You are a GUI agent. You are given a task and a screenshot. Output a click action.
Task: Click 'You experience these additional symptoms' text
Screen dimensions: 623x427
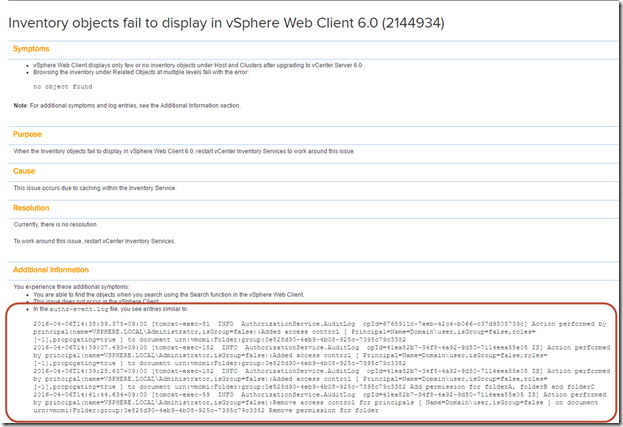72,287
